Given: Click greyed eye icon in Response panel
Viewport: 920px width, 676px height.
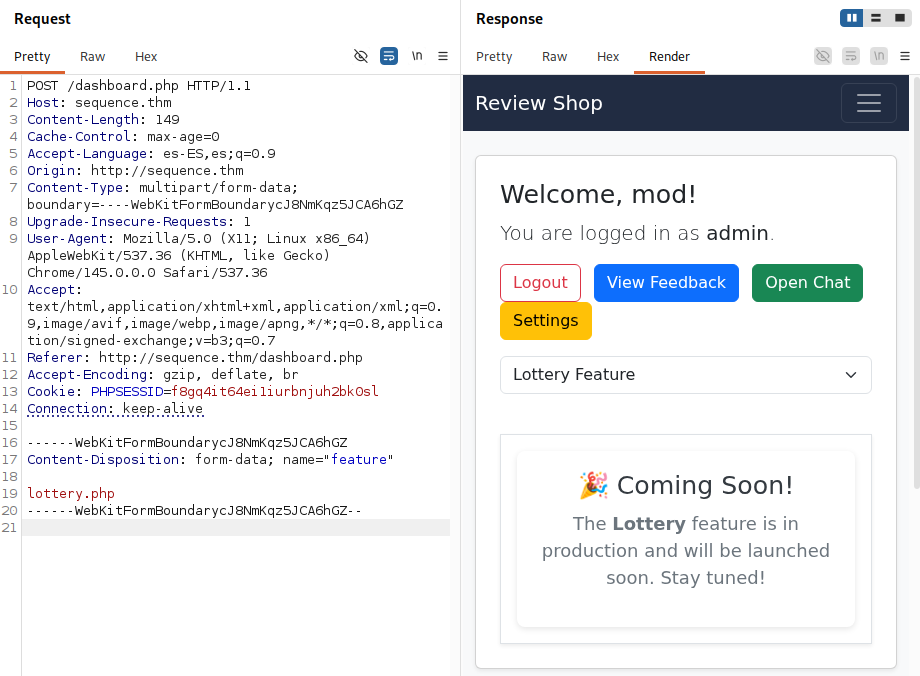Looking at the screenshot, I should pyautogui.click(x=823, y=56).
